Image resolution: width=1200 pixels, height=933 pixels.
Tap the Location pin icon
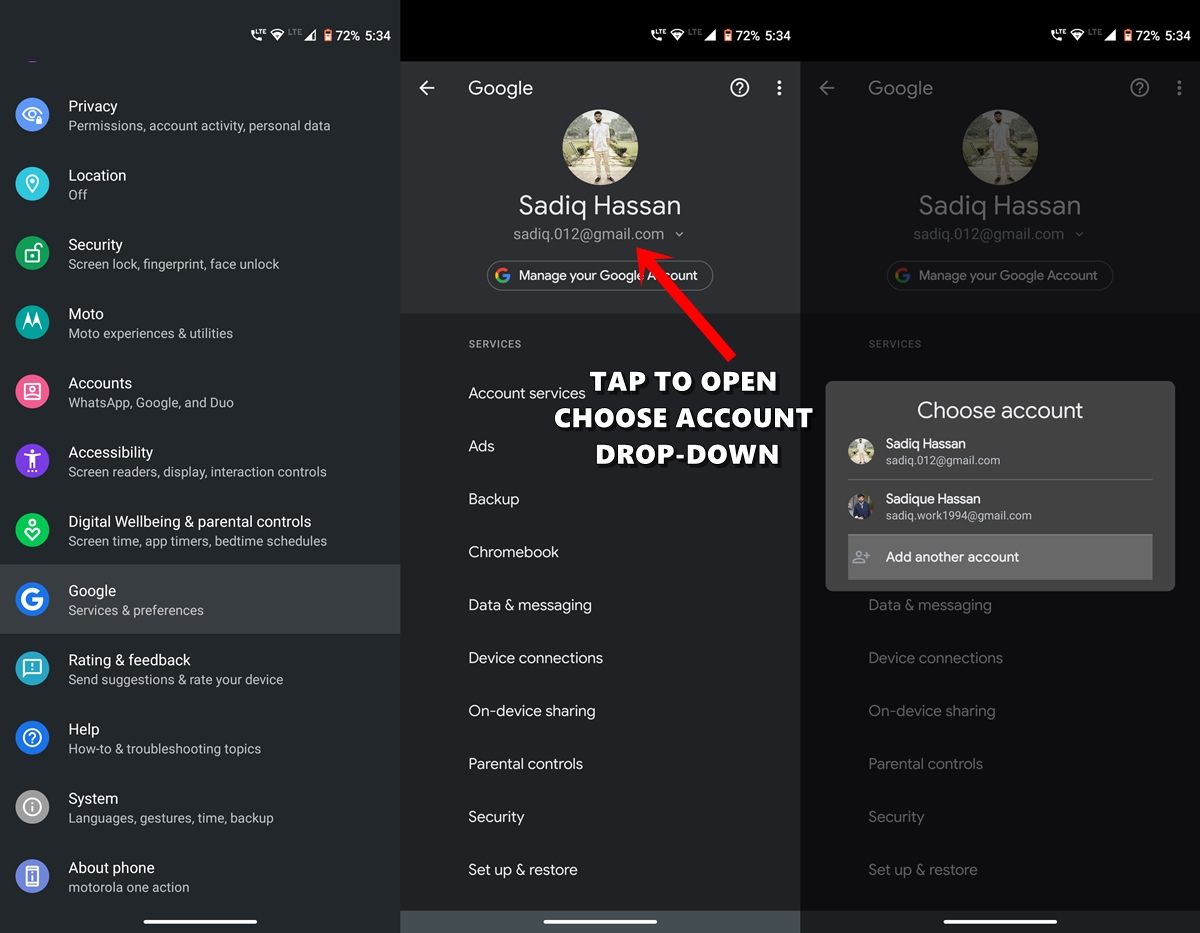[32, 184]
